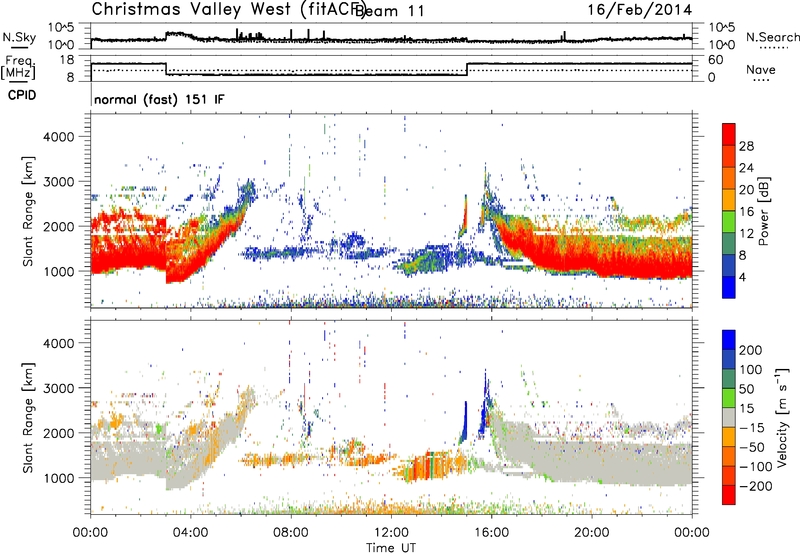
Task: Click the red bottom of velocity colorbar
Action: [x=729, y=495]
